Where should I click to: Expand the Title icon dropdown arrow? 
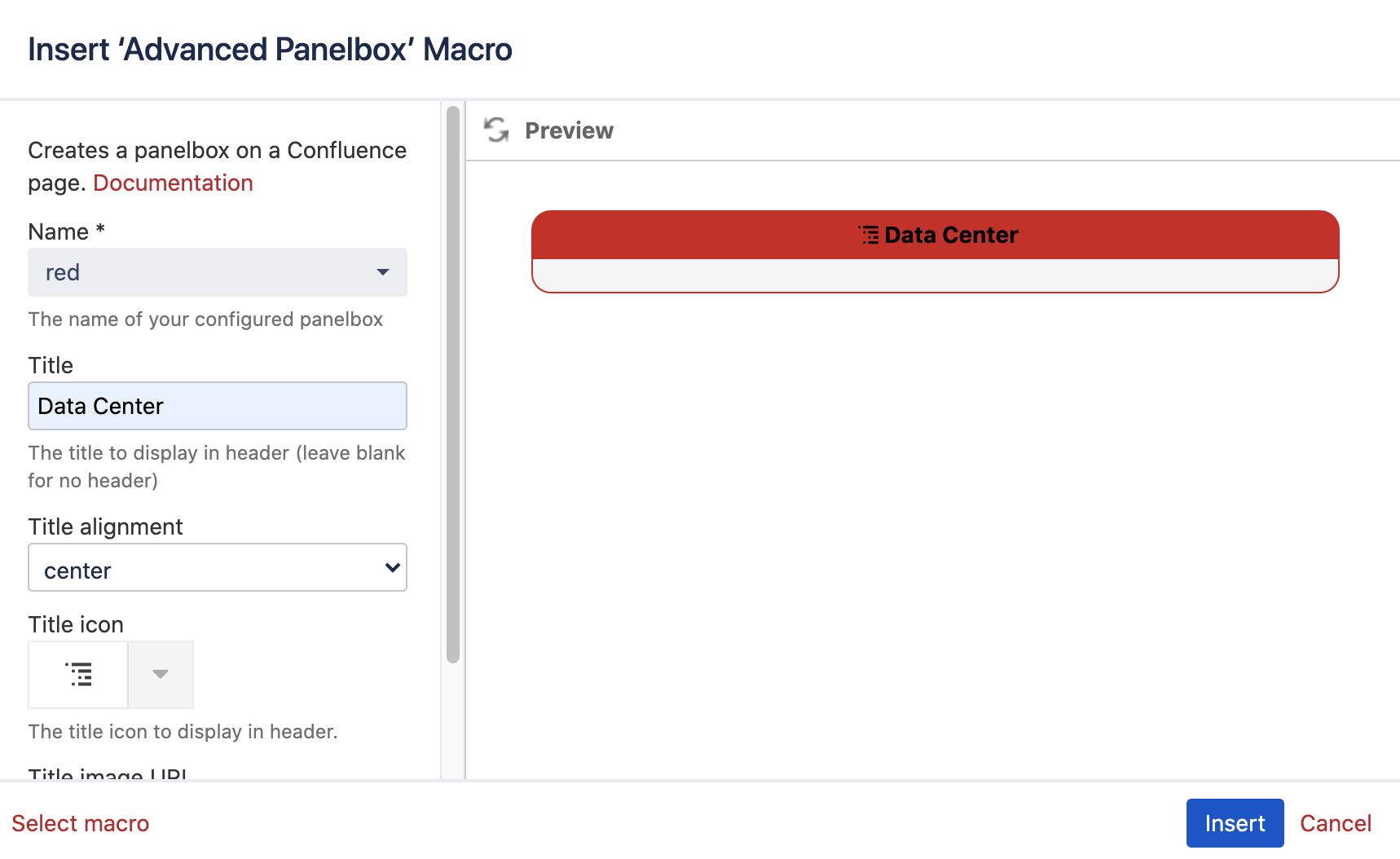[161, 674]
